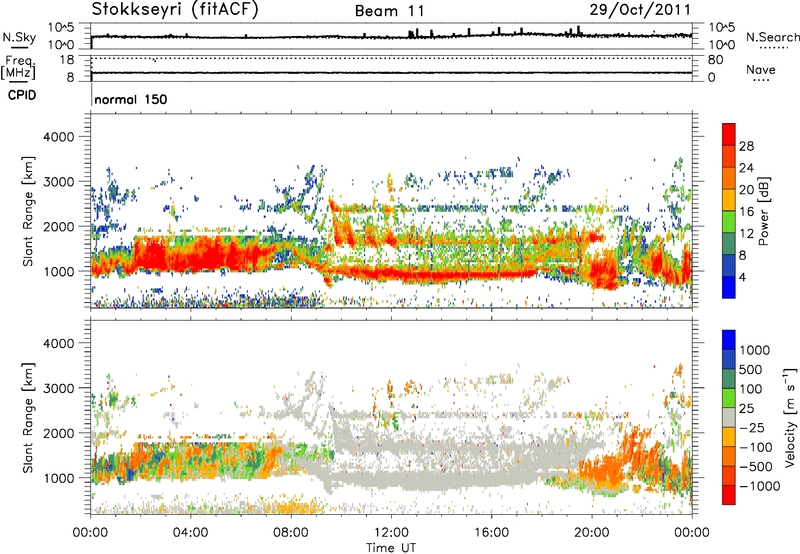The width and height of the screenshot is (800, 554).
Task: Click the '12:00' time axis tick label
Action: [391, 533]
